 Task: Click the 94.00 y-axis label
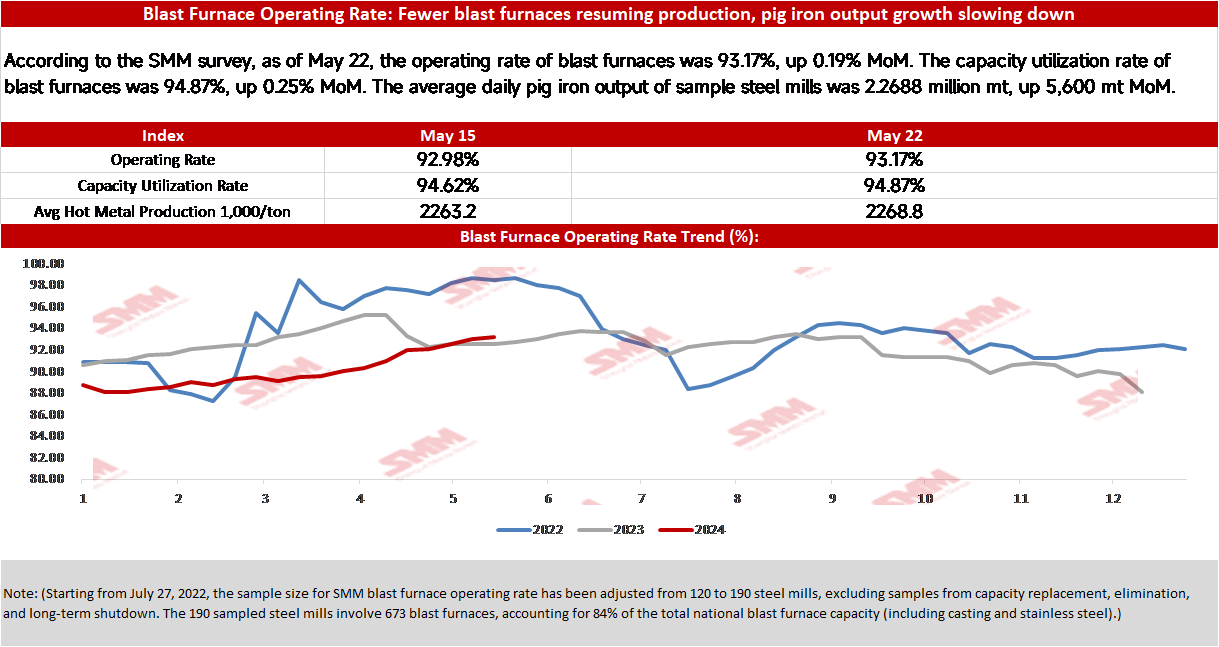pos(45,328)
